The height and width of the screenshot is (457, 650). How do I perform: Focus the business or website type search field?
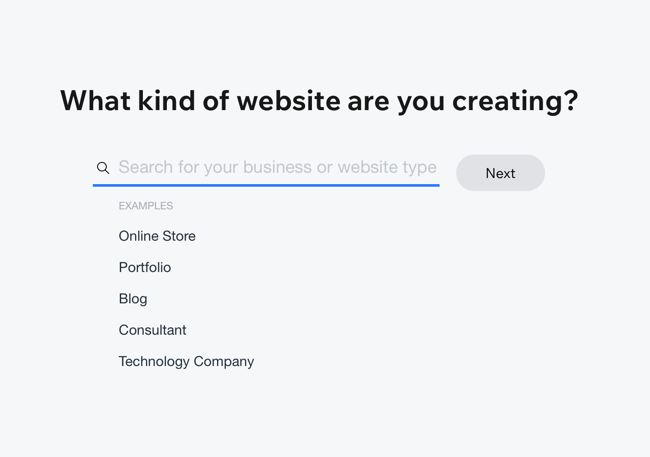277,168
